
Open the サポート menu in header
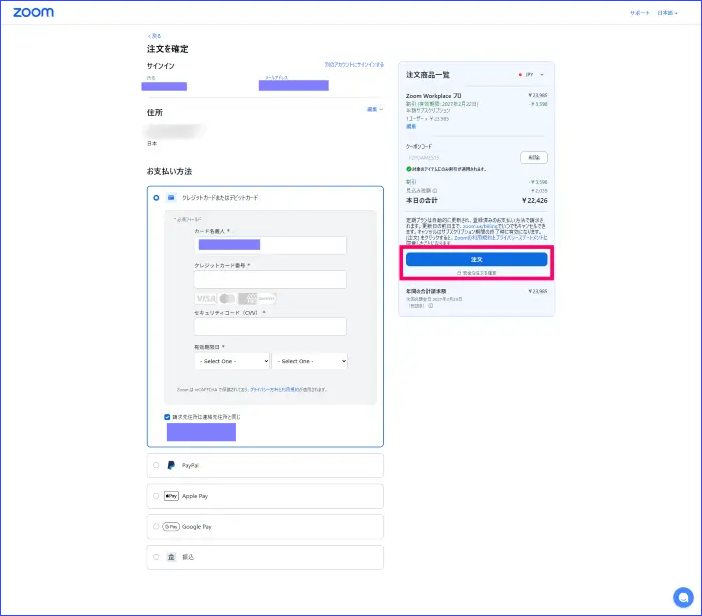click(639, 13)
